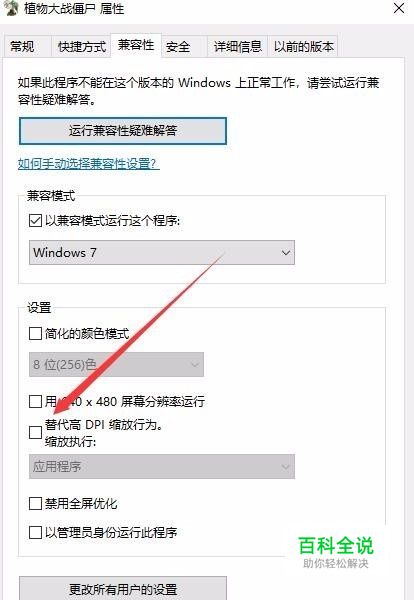Image resolution: width=414 pixels, height=600 pixels.
Task: Enable the 简化的颜色模式 checkbox
Action: tap(36, 333)
